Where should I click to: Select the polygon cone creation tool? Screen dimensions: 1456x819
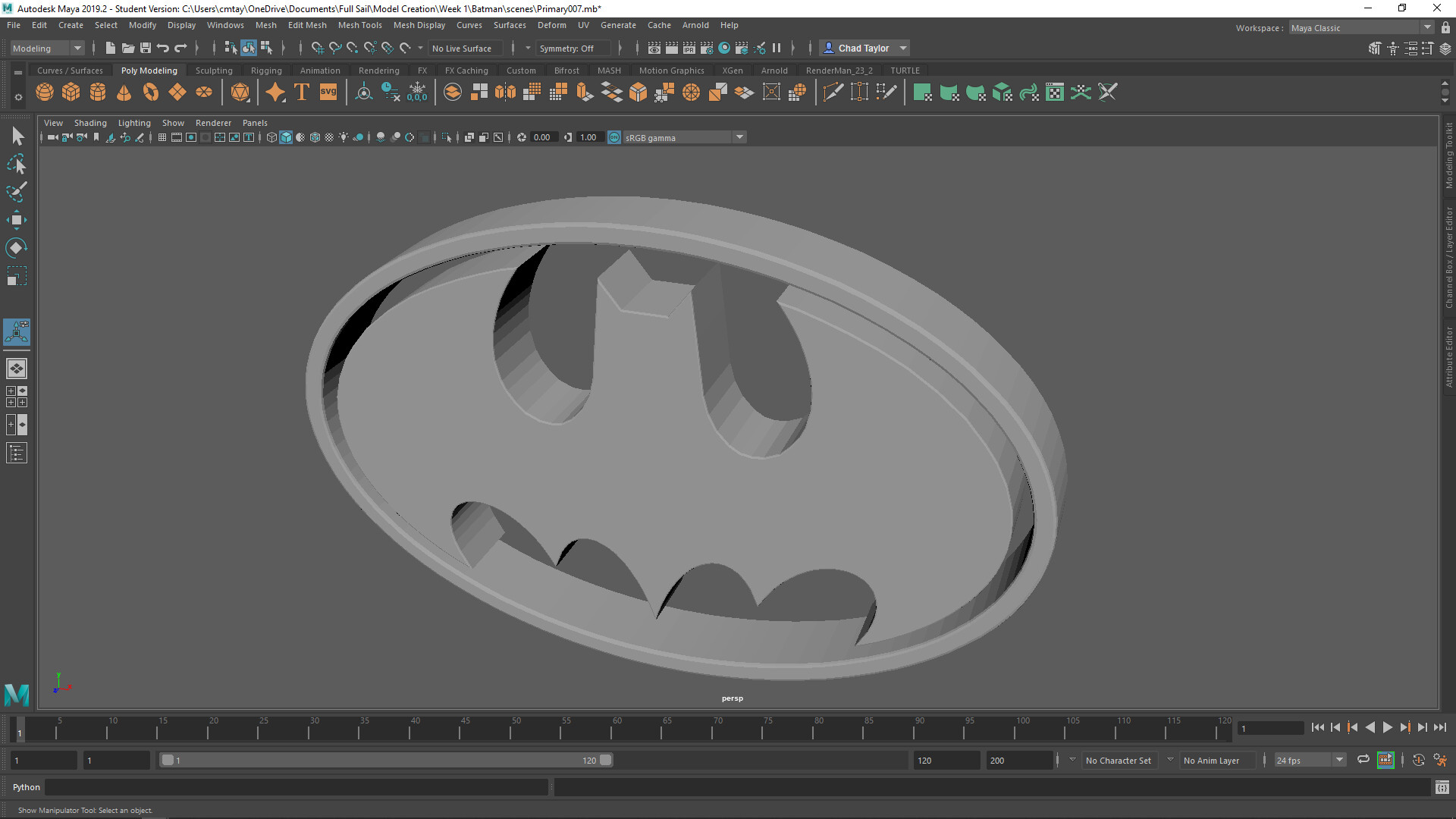point(124,92)
